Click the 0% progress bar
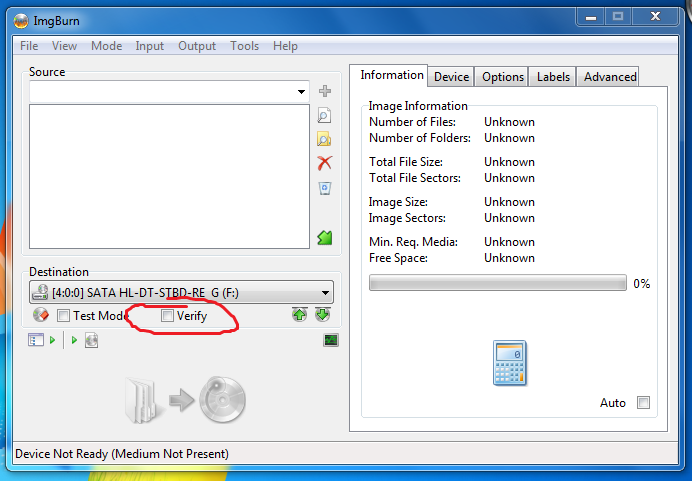Viewport: 692px width, 481px height. pos(498,283)
